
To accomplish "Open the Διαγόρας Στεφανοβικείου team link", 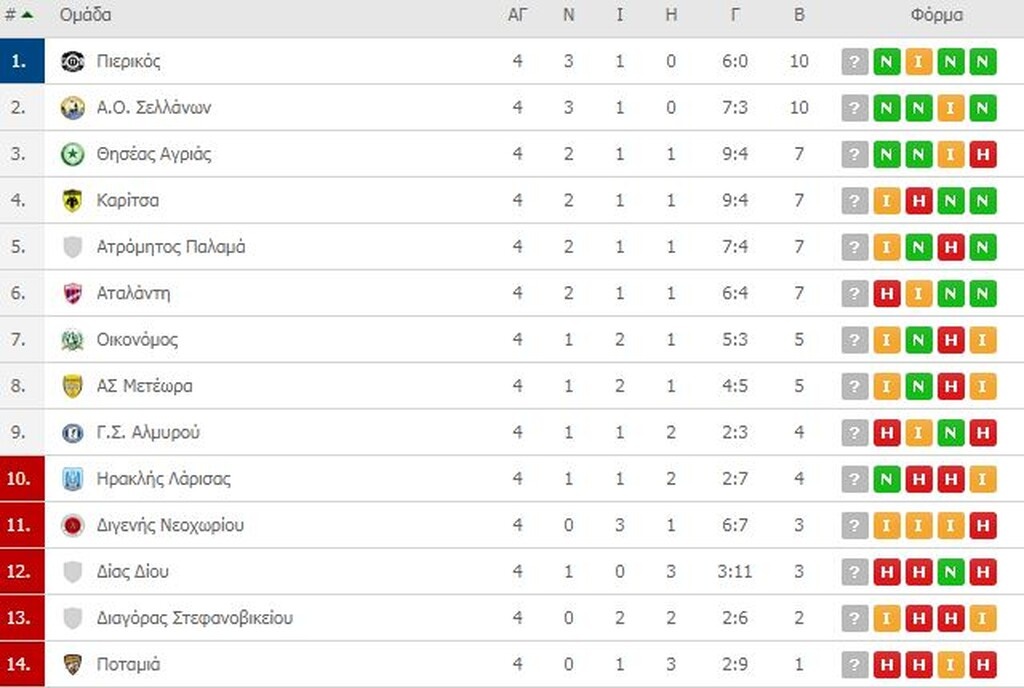I will pyautogui.click(x=194, y=618).
